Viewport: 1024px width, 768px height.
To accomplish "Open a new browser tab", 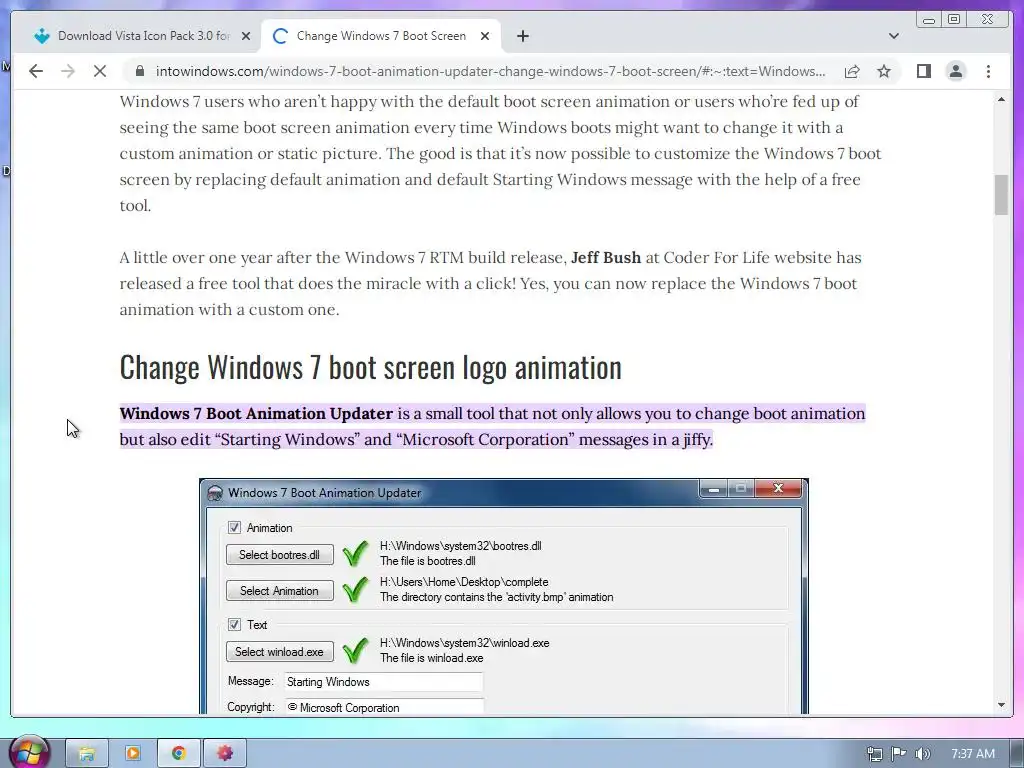I will point(522,36).
